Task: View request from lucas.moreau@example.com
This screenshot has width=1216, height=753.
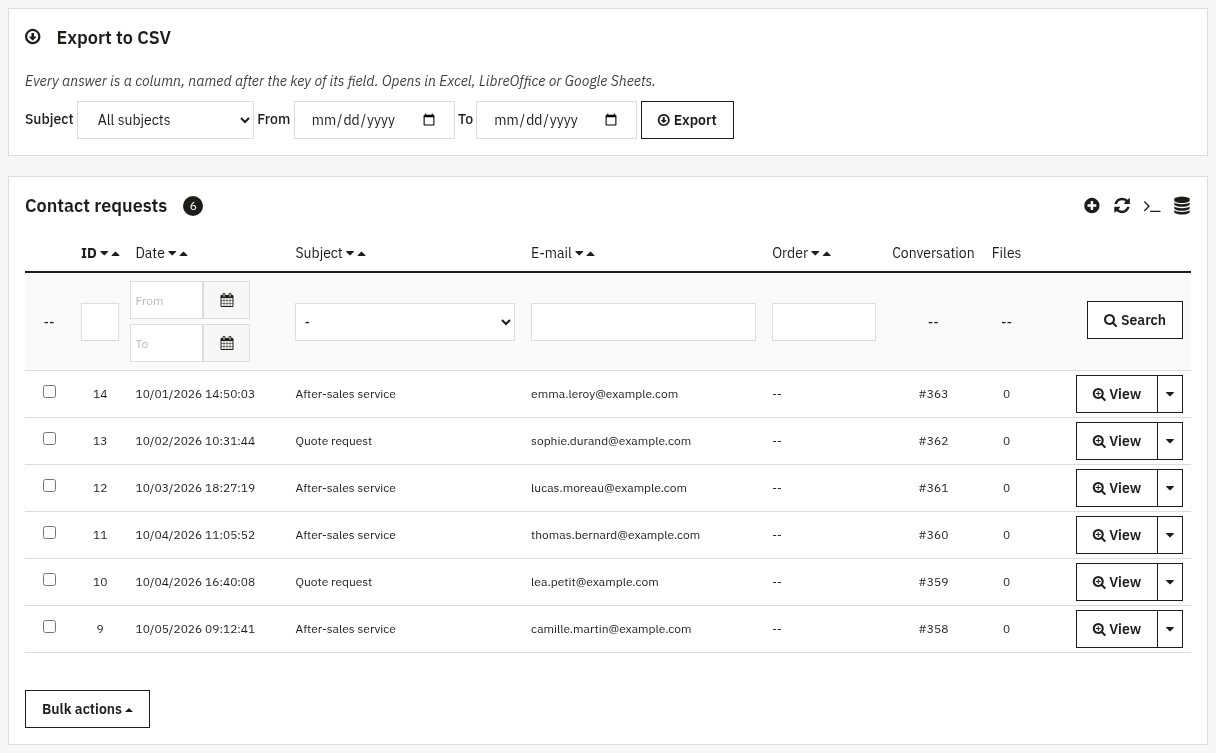Action: pos(1117,488)
